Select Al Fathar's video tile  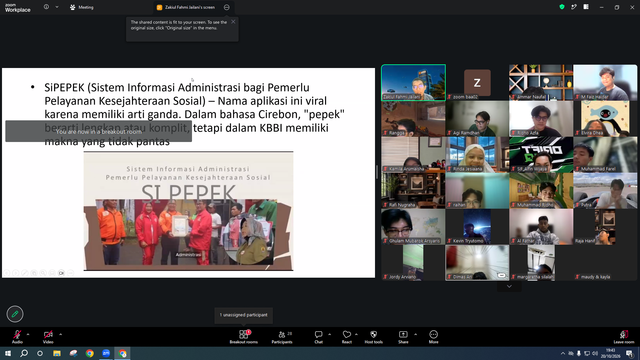coord(541,227)
